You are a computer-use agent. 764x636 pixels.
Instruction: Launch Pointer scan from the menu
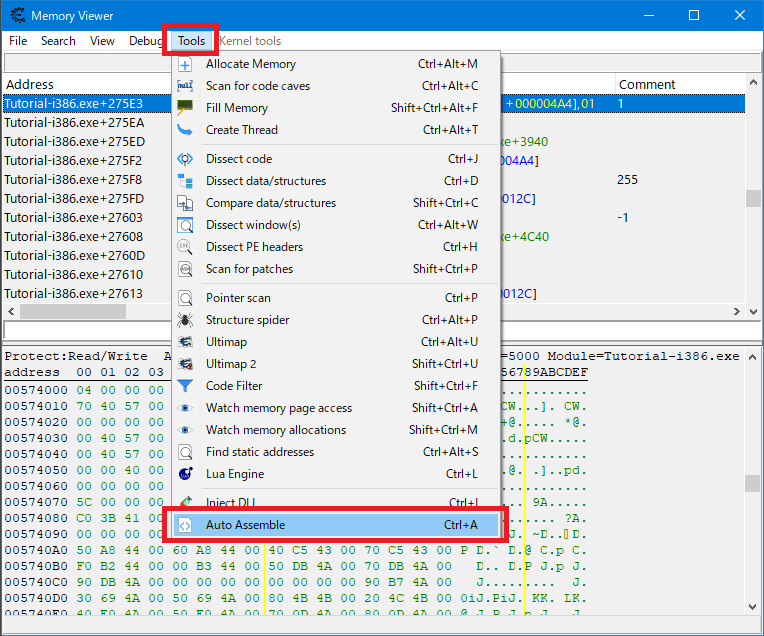[x=336, y=298]
